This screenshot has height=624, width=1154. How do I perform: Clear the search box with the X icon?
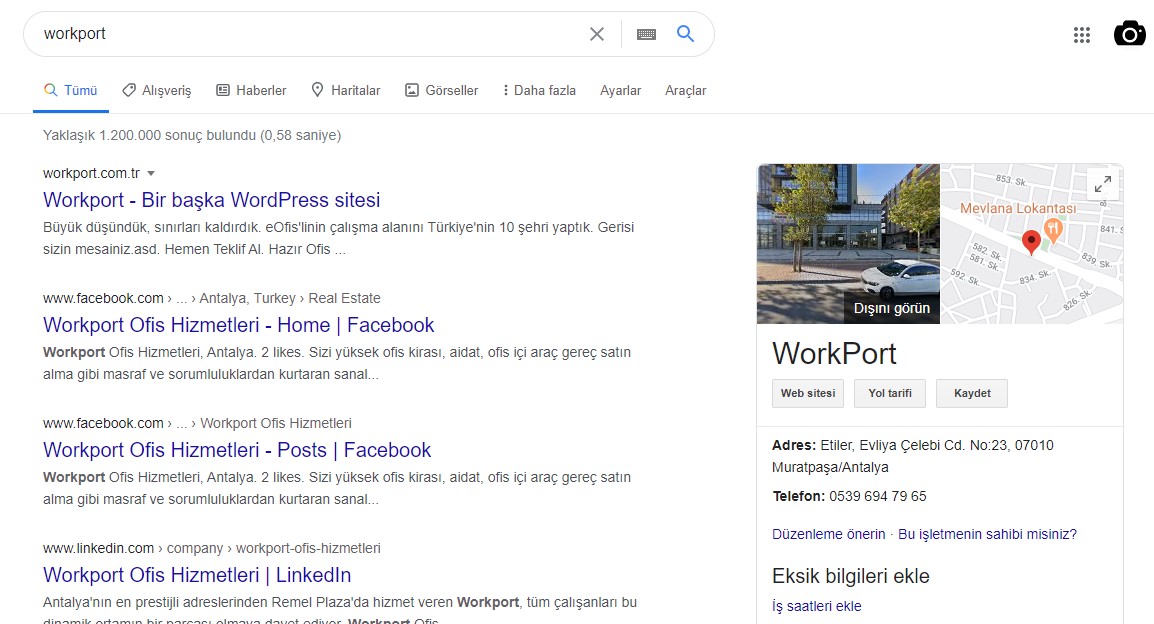pos(597,34)
